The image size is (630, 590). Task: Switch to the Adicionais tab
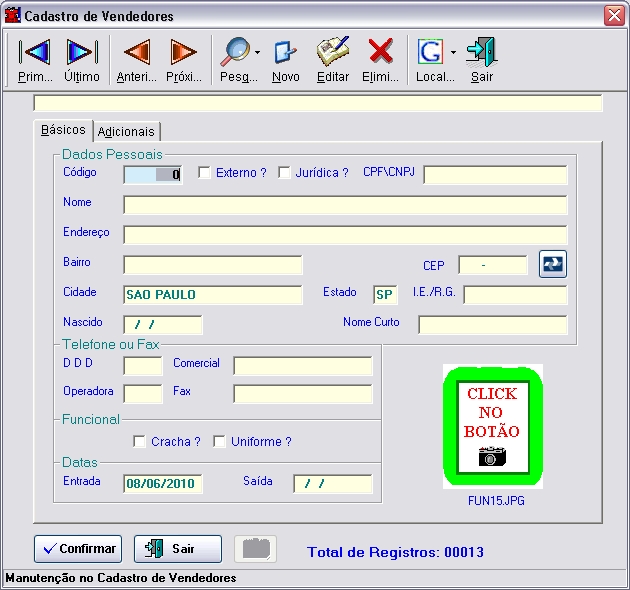click(x=126, y=132)
